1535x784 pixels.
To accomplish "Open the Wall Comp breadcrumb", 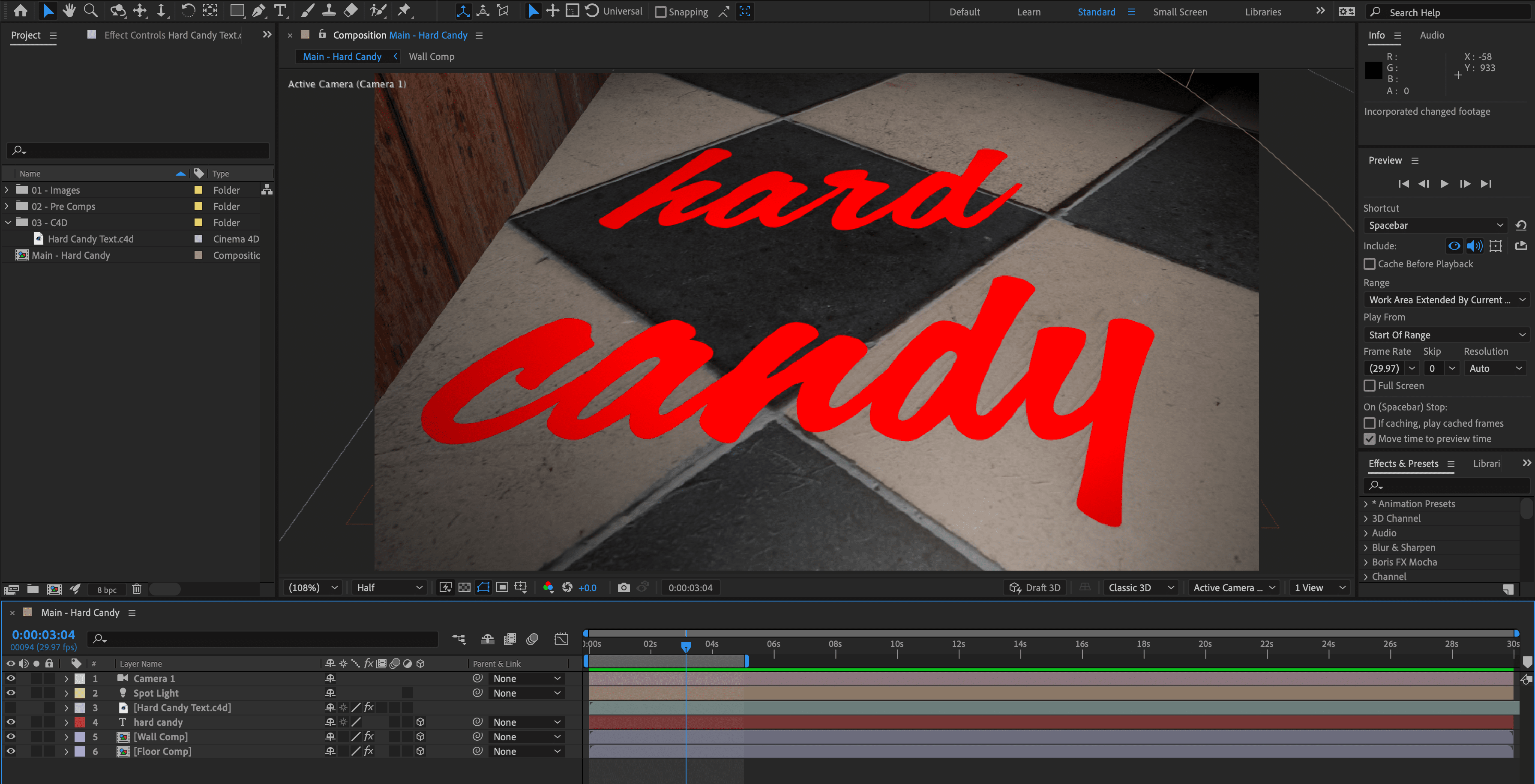I will click(432, 56).
